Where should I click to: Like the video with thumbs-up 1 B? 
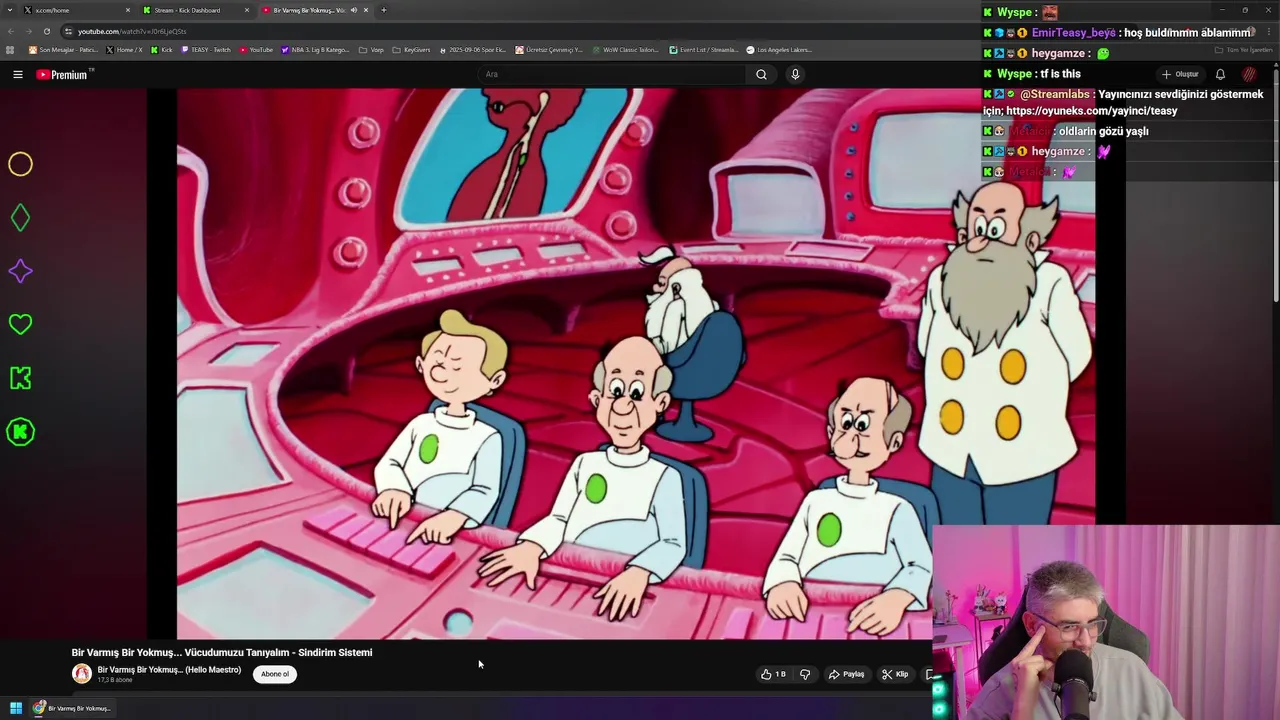click(773, 674)
